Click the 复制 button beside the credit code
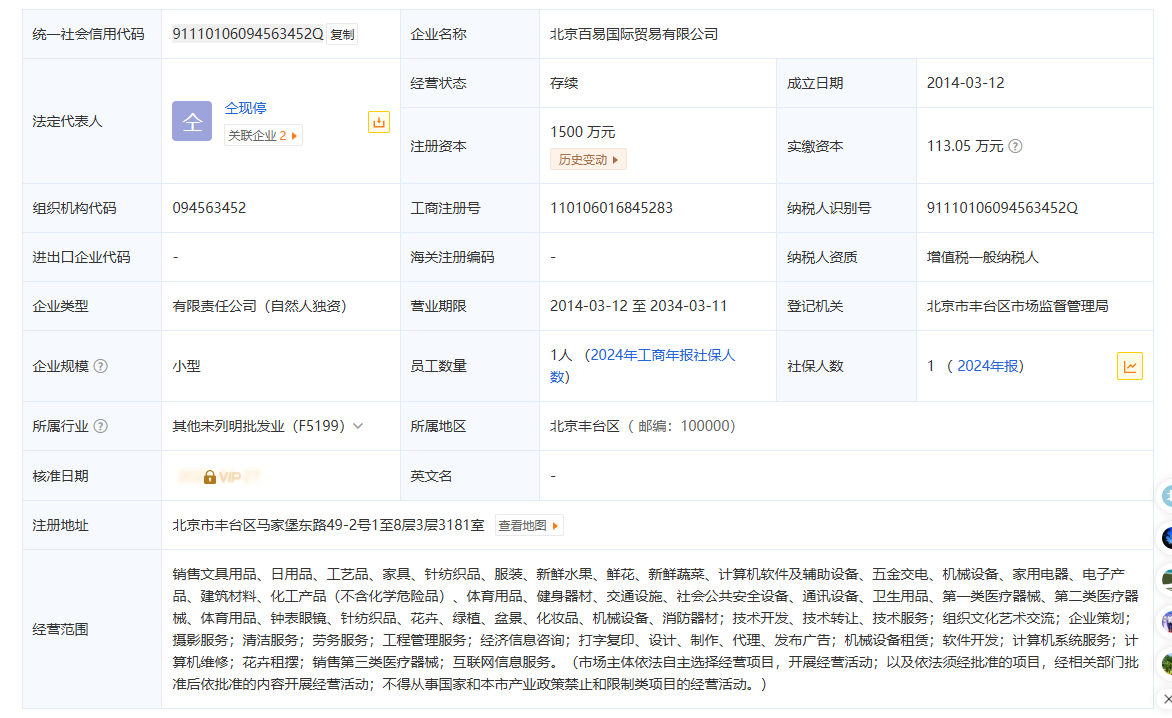The width and height of the screenshot is (1172, 718). [x=342, y=34]
